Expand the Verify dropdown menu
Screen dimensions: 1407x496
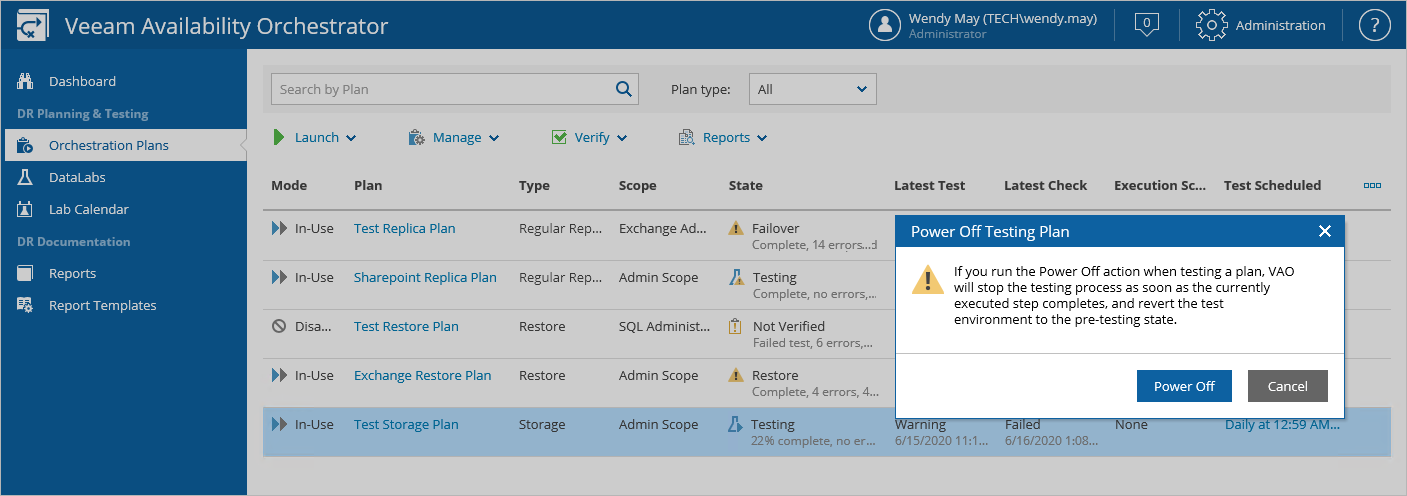pos(590,137)
